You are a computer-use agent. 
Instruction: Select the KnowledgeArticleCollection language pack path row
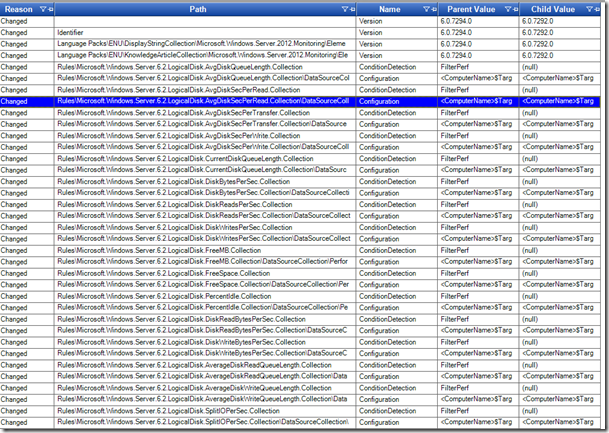[205, 56]
